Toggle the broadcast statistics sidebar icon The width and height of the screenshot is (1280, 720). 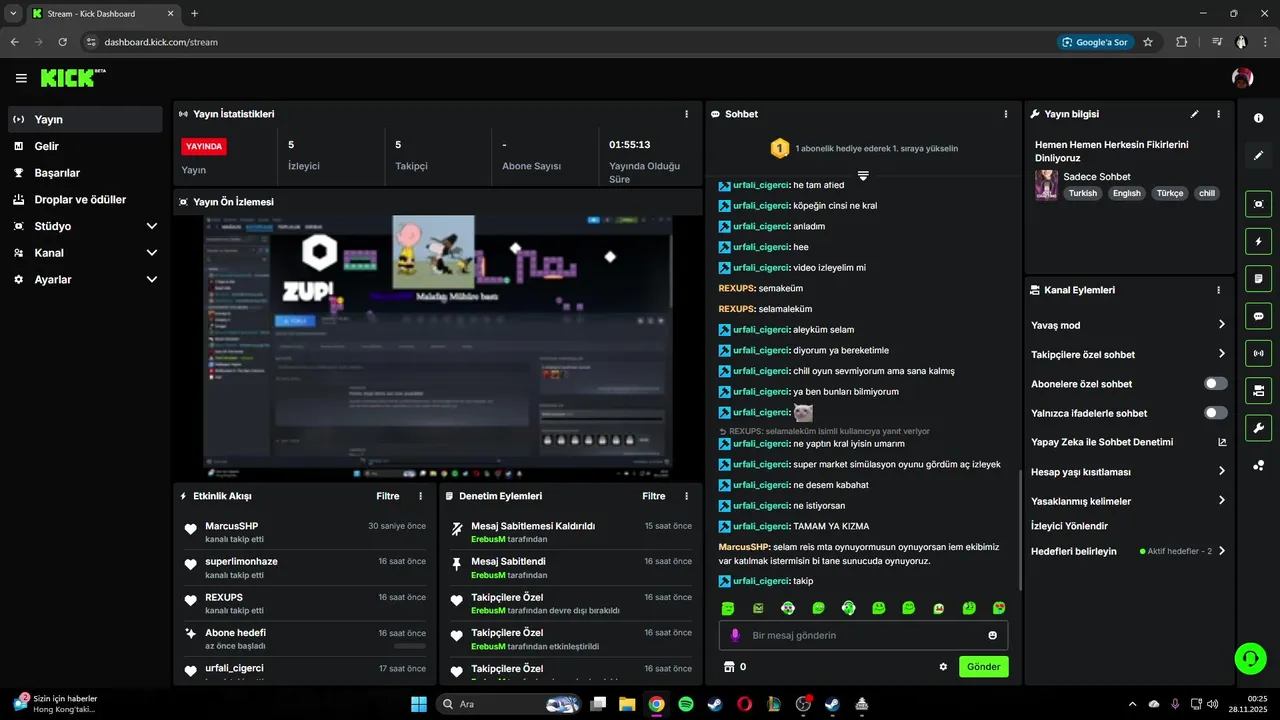(x=1259, y=353)
